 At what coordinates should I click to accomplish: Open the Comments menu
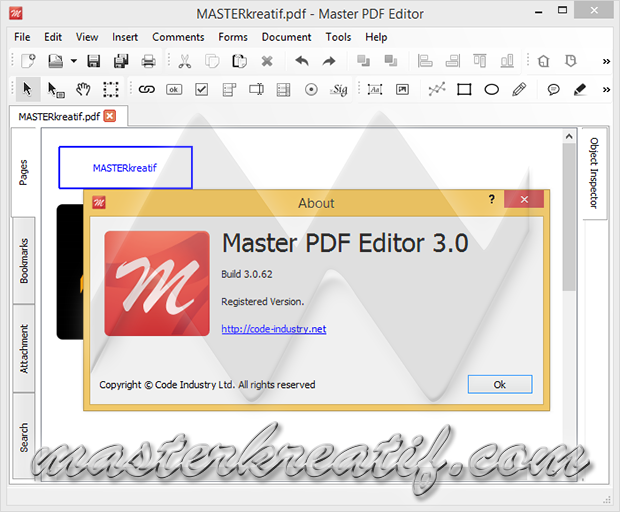coord(178,37)
